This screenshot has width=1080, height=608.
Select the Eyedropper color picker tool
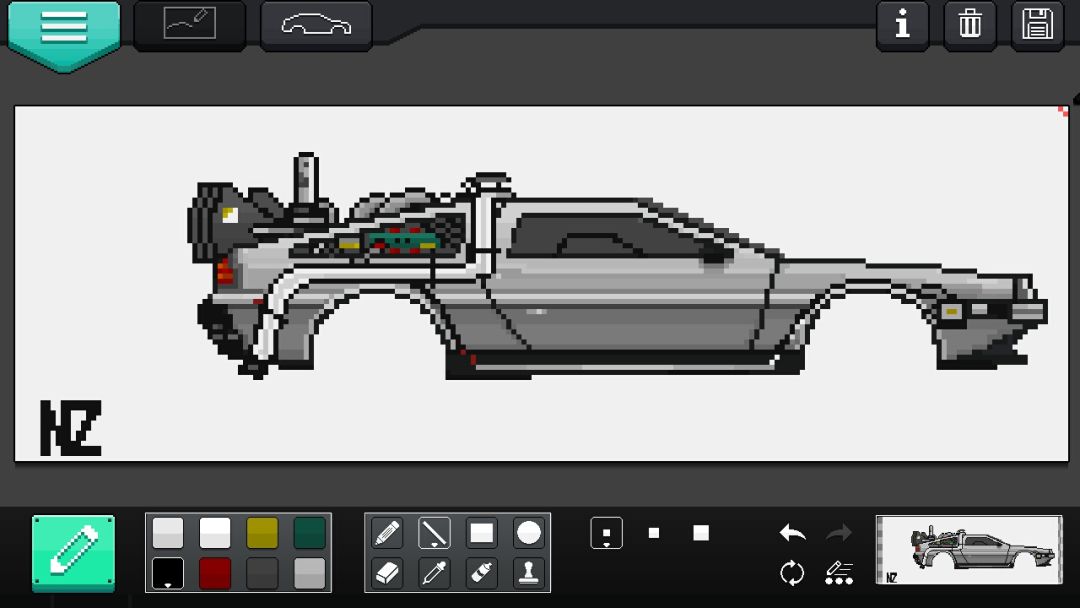pos(434,573)
